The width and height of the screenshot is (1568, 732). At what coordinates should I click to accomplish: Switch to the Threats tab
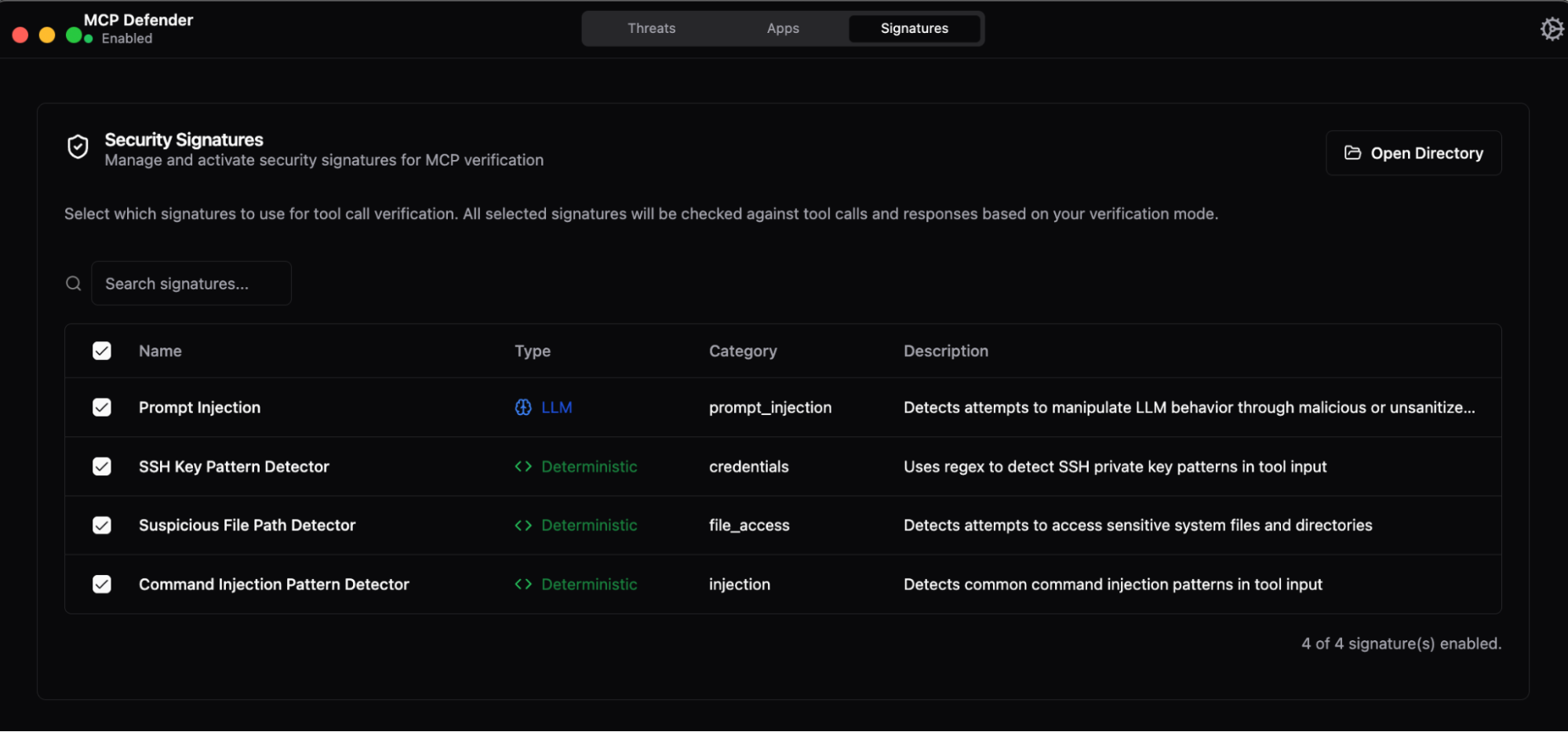coord(650,28)
